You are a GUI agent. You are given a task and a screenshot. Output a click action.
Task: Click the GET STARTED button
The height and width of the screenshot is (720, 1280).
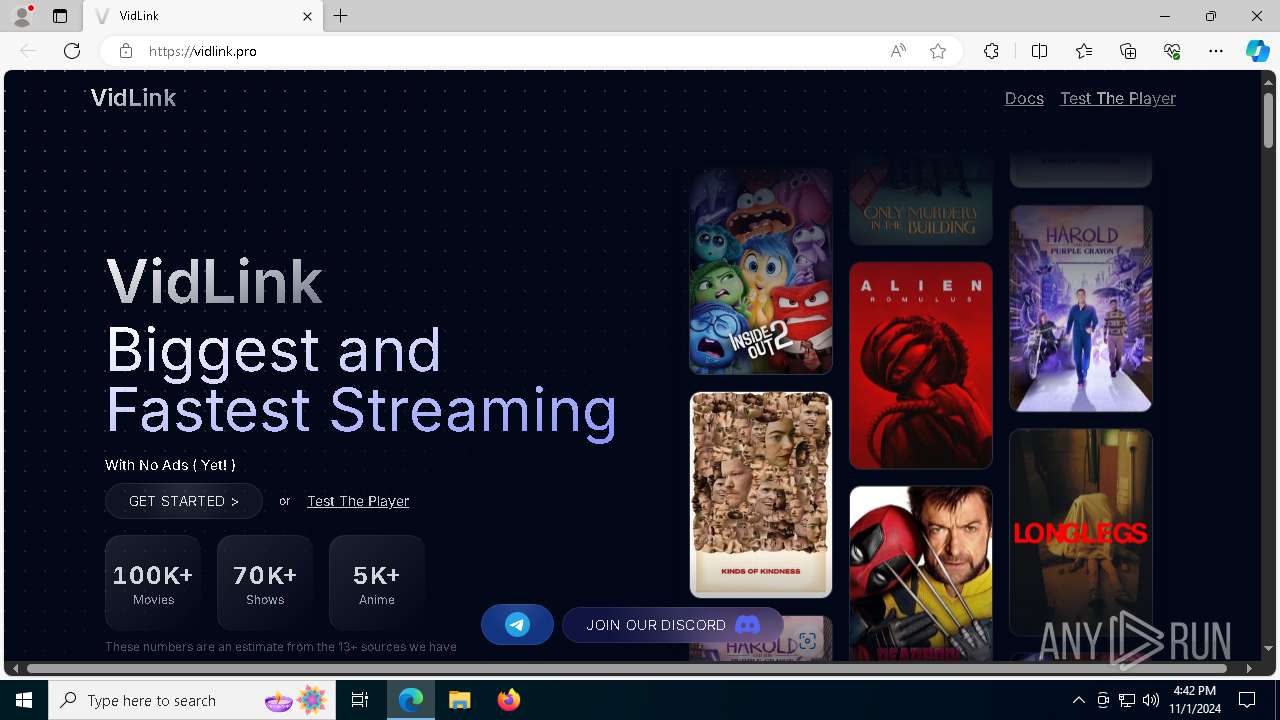[184, 501]
